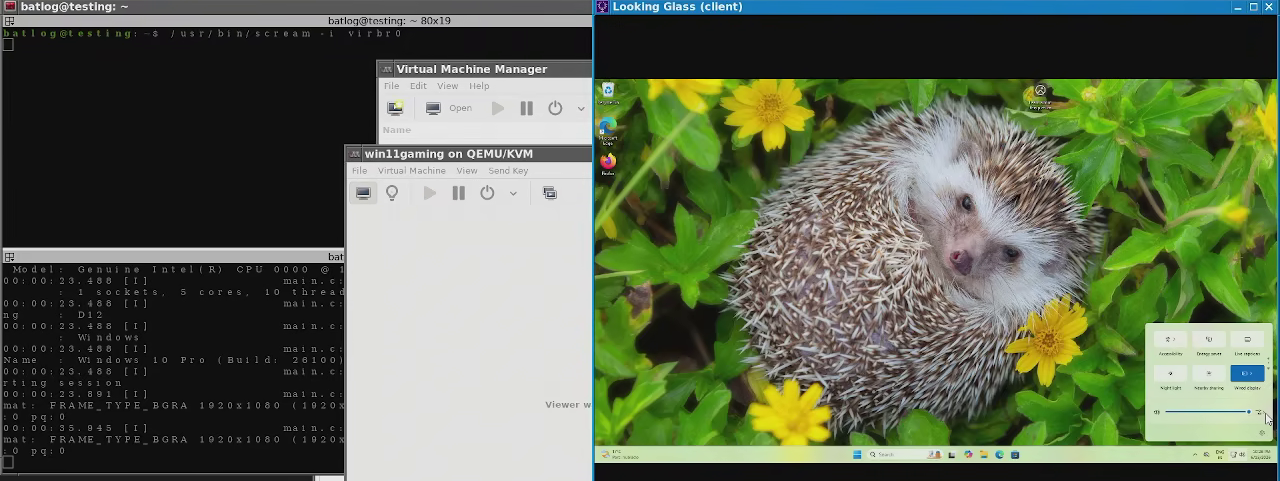Expand Accessibility options in quick settings

click(x=1170, y=340)
